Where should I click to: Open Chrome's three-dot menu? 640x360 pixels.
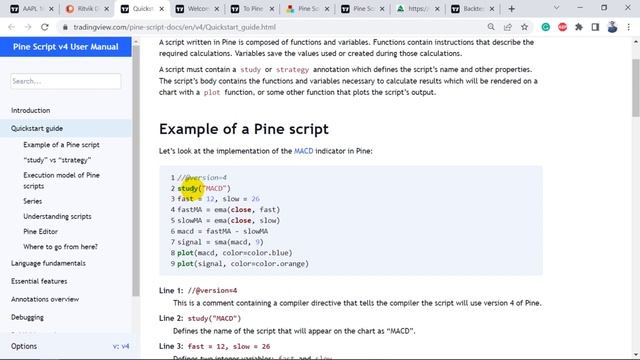pos(629,27)
